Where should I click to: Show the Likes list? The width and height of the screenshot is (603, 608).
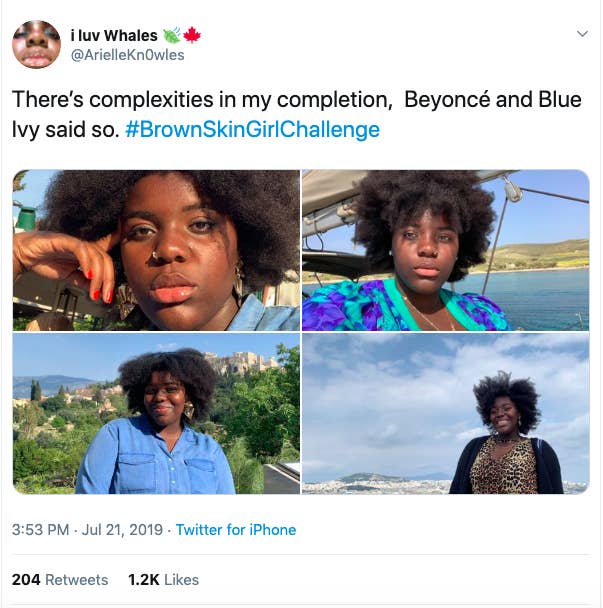point(182,580)
